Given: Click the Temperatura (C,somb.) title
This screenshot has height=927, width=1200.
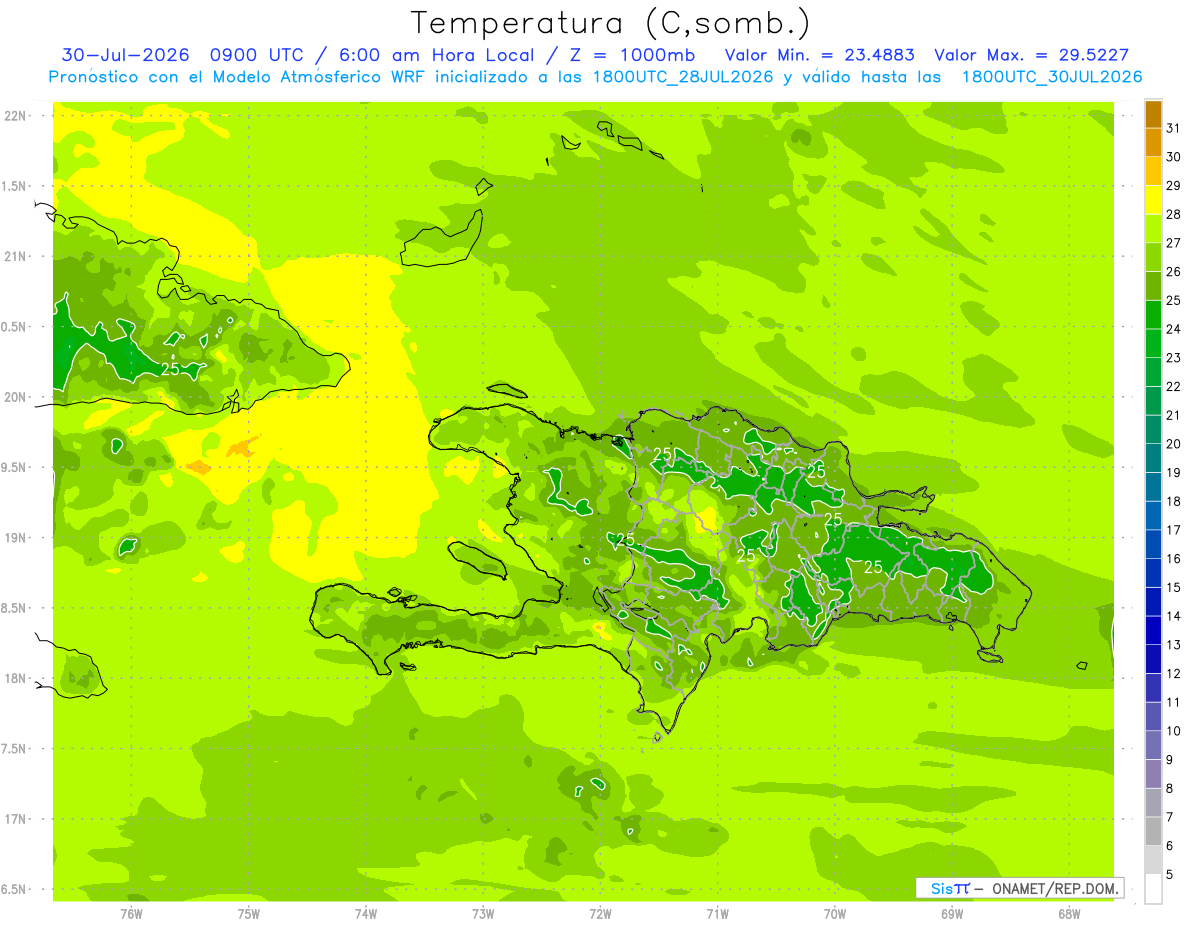Looking at the screenshot, I should click(x=611, y=23).
